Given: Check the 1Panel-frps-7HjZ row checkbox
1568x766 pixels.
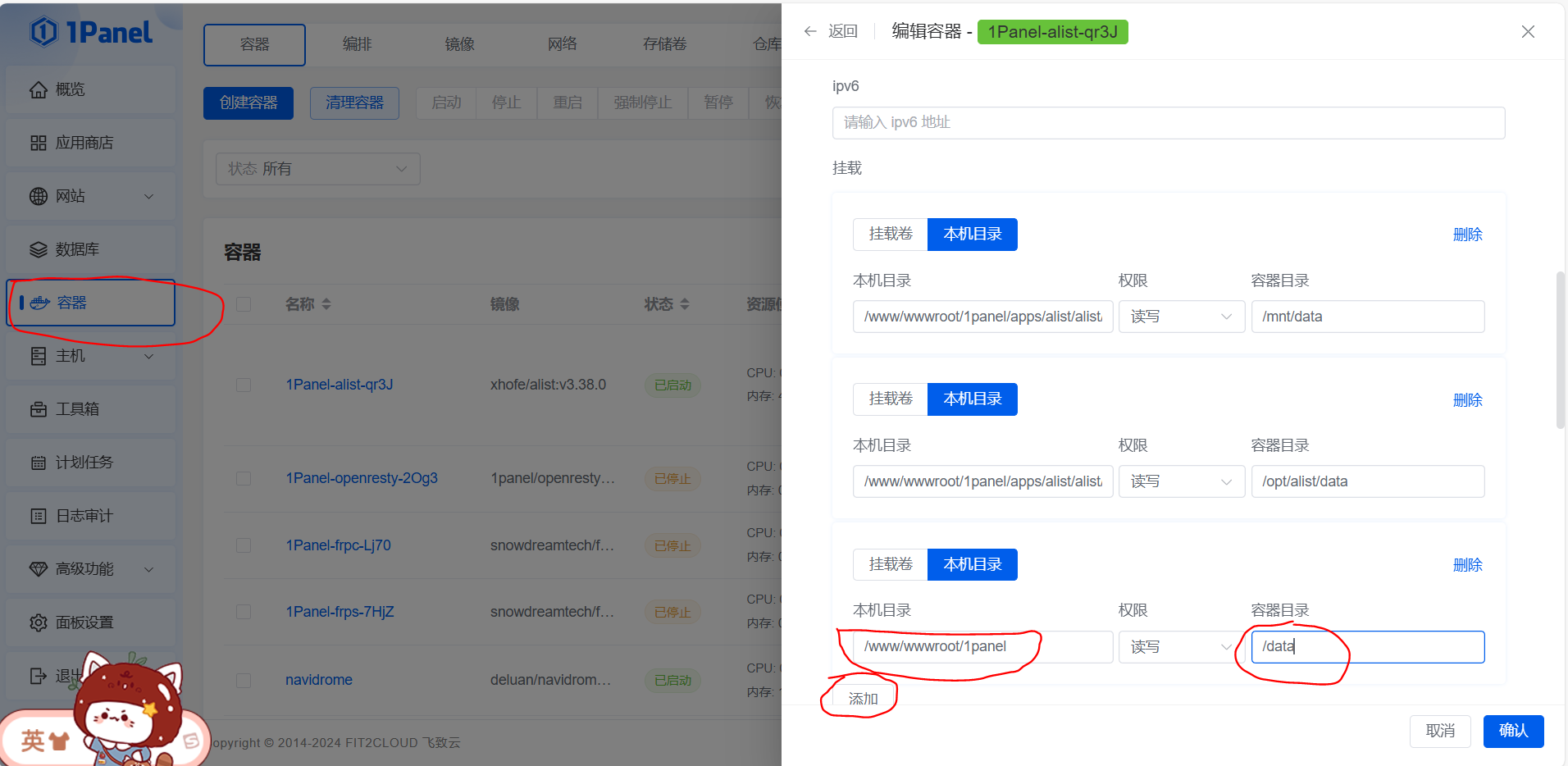Looking at the screenshot, I should tap(244, 612).
